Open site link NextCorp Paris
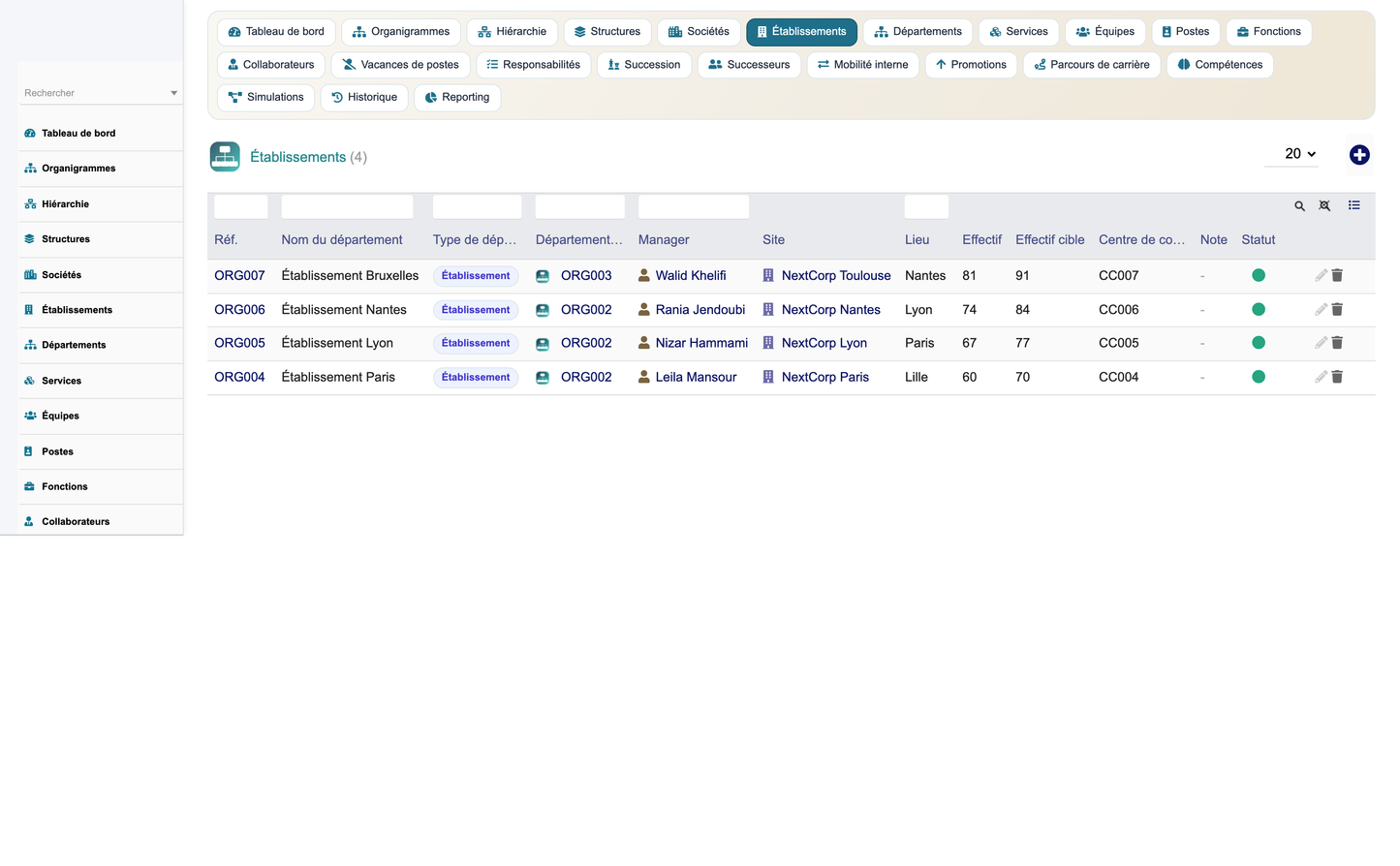This screenshot has height=866, width=1400. tap(825, 377)
